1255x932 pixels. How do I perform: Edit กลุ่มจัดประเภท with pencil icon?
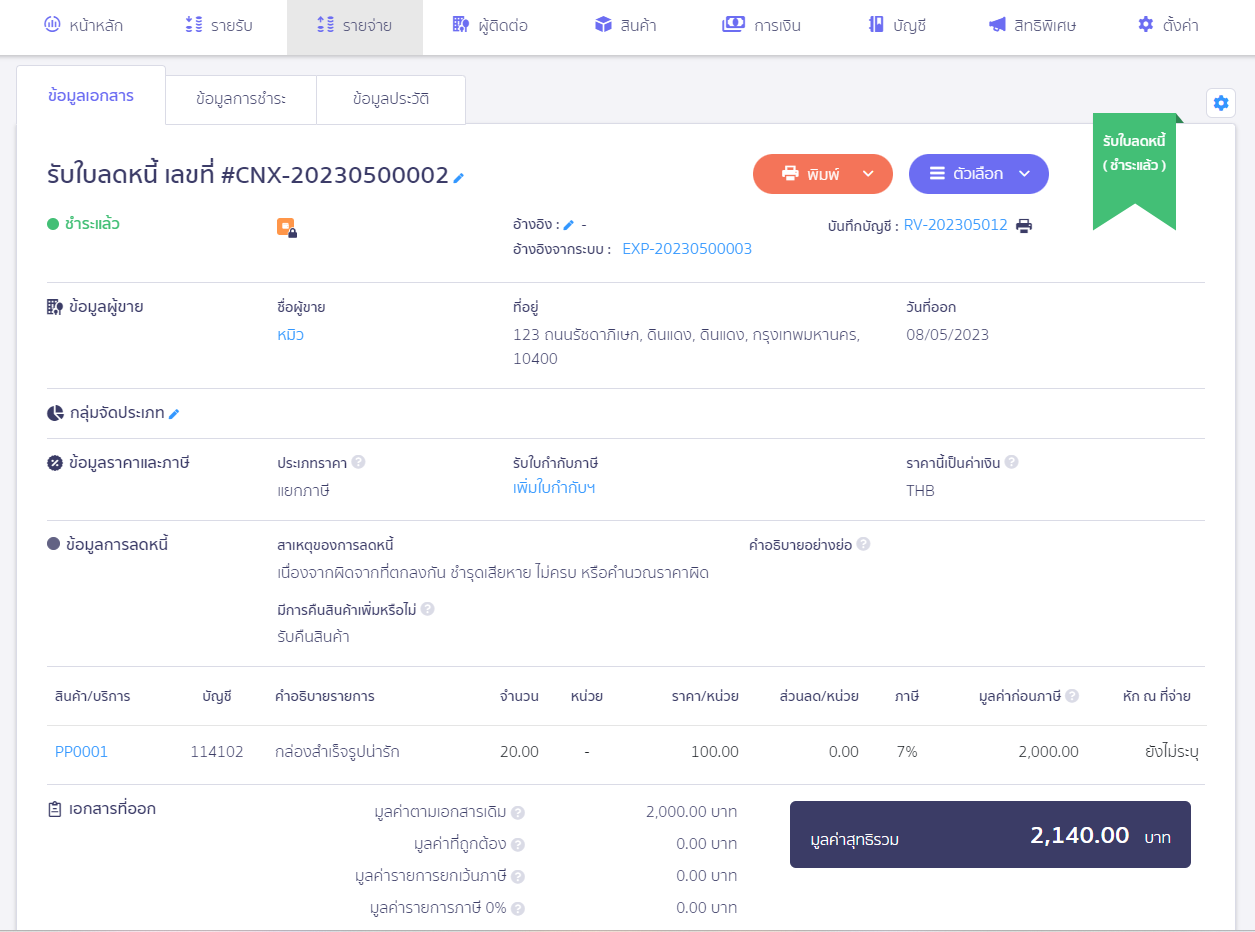[x=174, y=414]
